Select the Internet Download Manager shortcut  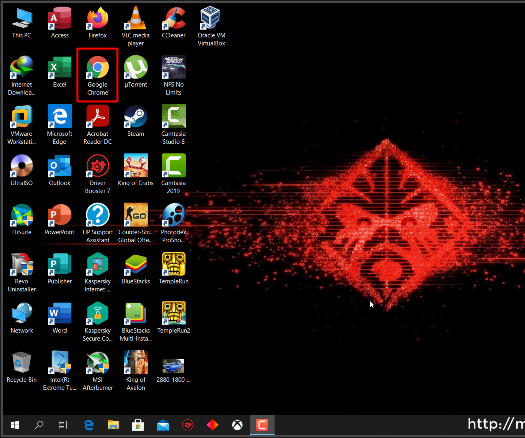pyautogui.click(x=22, y=76)
